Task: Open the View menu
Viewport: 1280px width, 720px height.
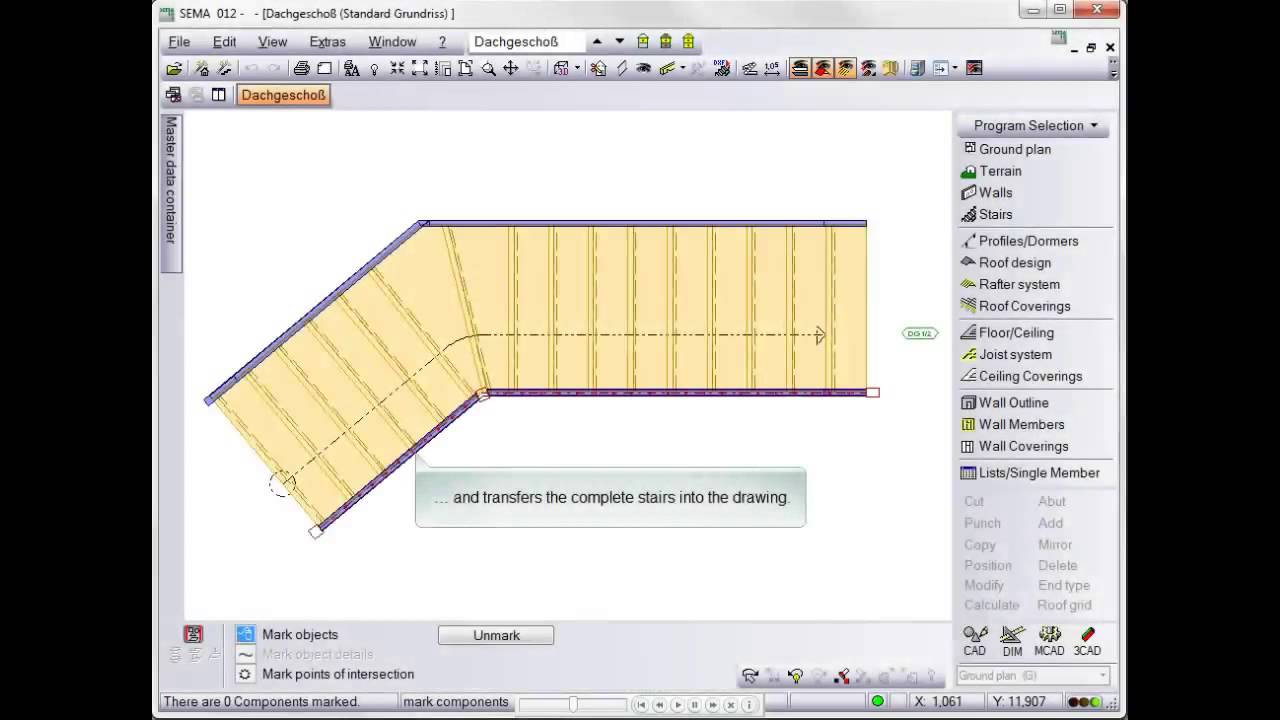Action: 272,42
